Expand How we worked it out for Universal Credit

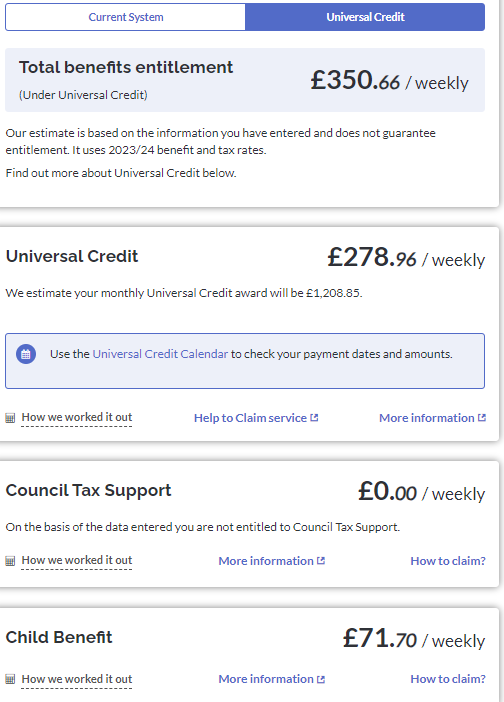tap(77, 417)
